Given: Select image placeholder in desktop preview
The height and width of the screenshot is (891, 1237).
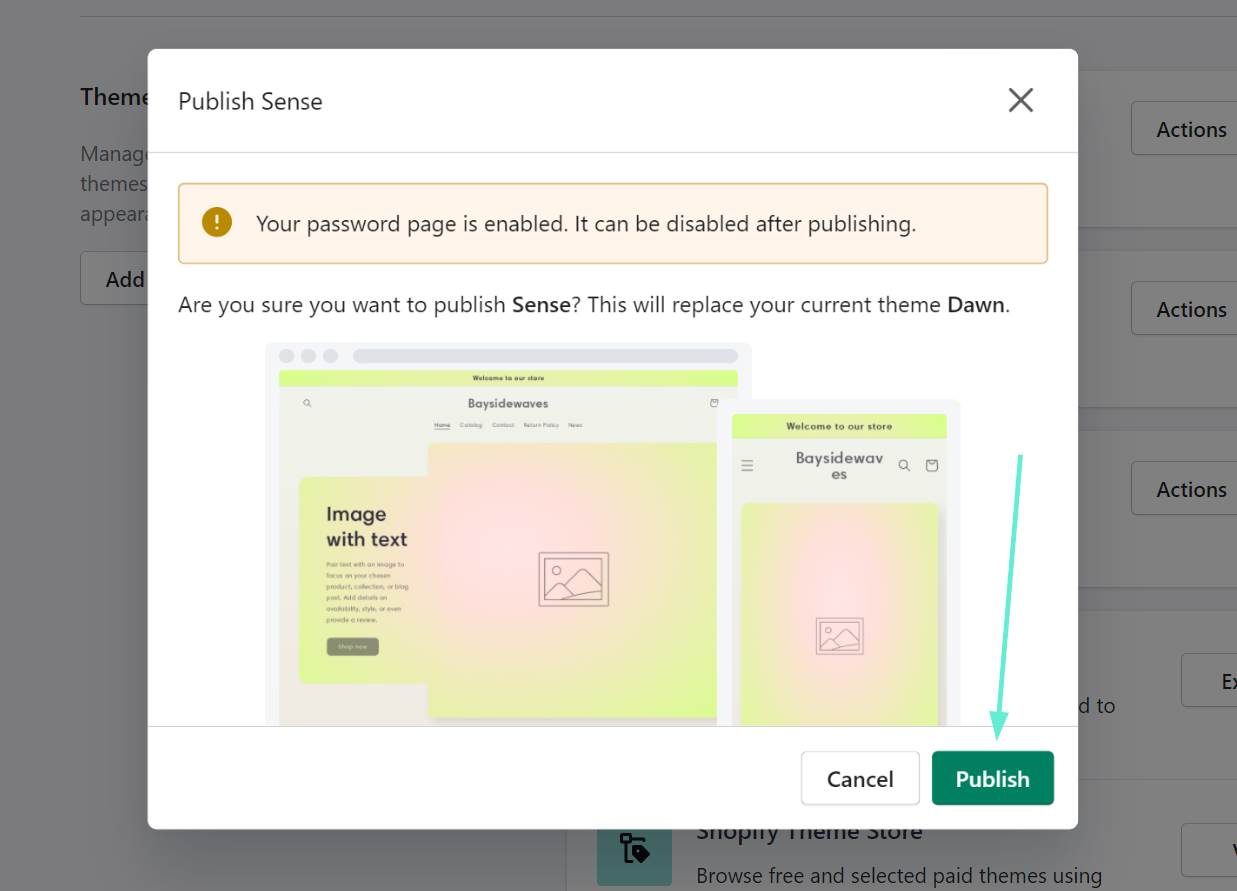Looking at the screenshot, I should [573, 579].
